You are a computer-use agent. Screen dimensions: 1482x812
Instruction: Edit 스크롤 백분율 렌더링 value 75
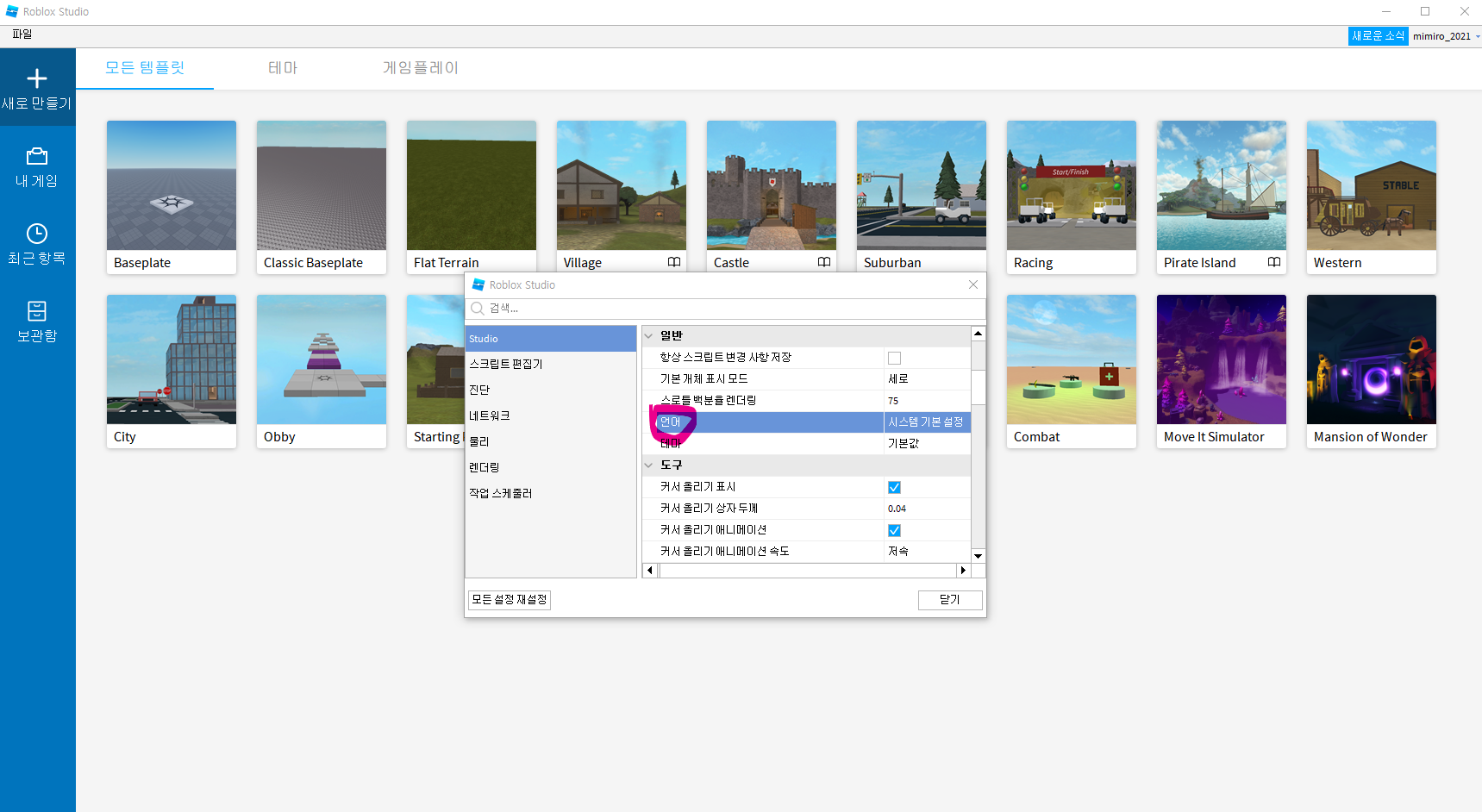pyautogui.click(x=928, y=401)
